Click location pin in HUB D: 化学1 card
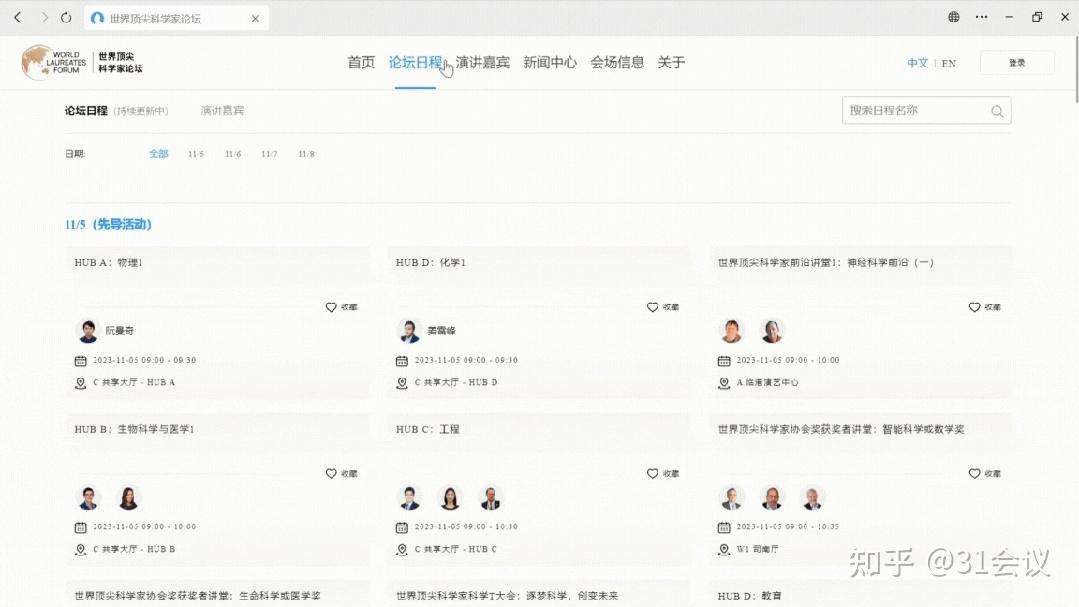This screenshot has height=607, width=1079. 402,383
